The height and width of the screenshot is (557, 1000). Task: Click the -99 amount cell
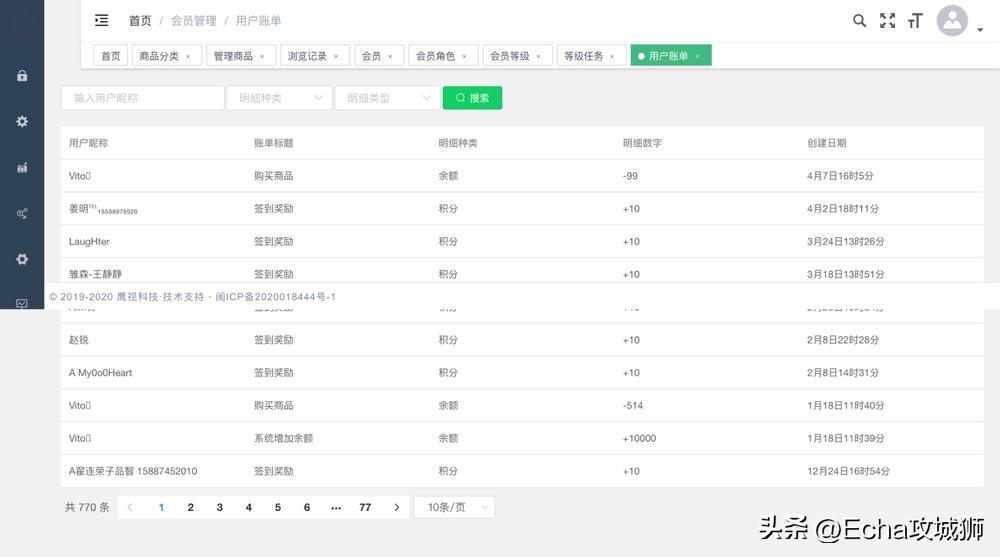[x=630, y=175]
